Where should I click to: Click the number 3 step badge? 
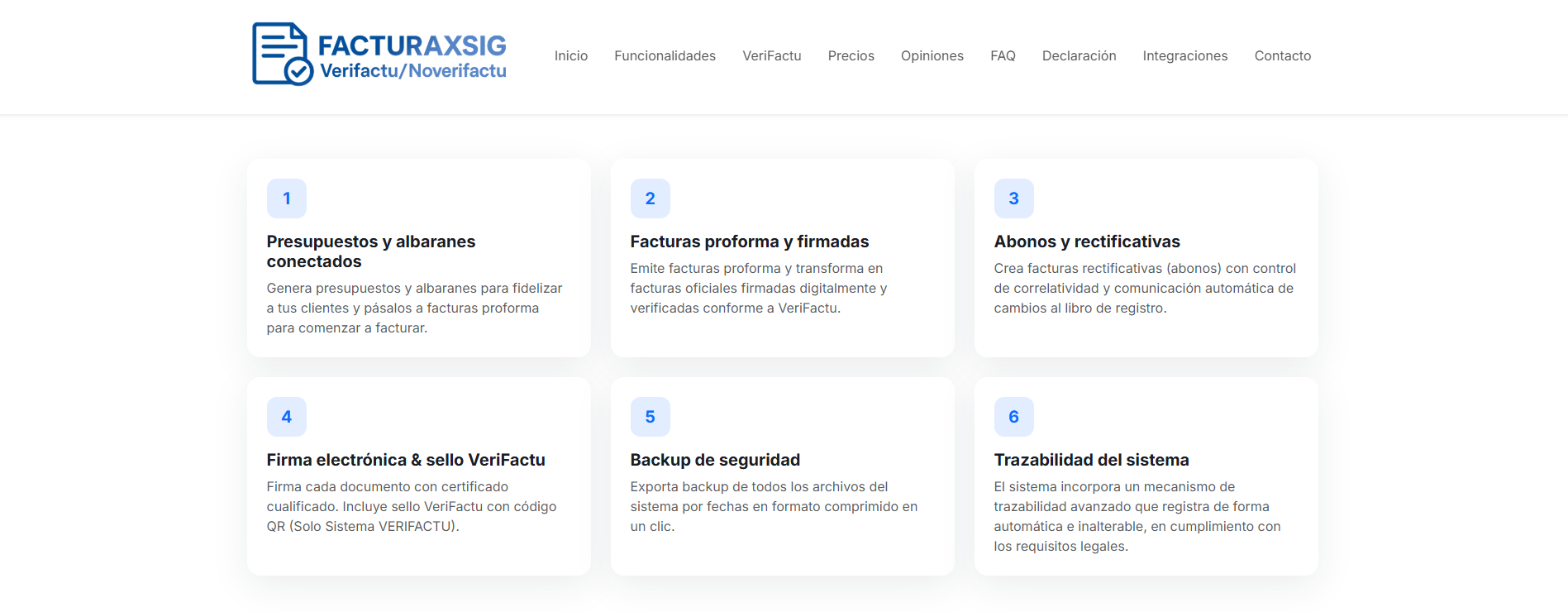click(1013, 198)
